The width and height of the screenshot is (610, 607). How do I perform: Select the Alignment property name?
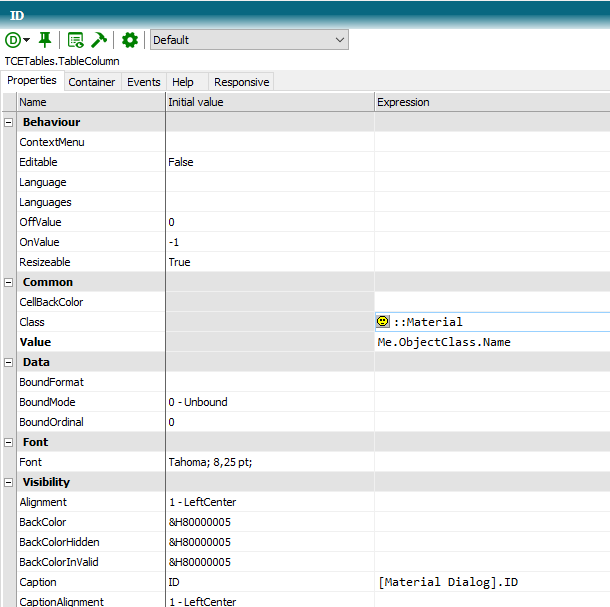[x=43, y=502]
